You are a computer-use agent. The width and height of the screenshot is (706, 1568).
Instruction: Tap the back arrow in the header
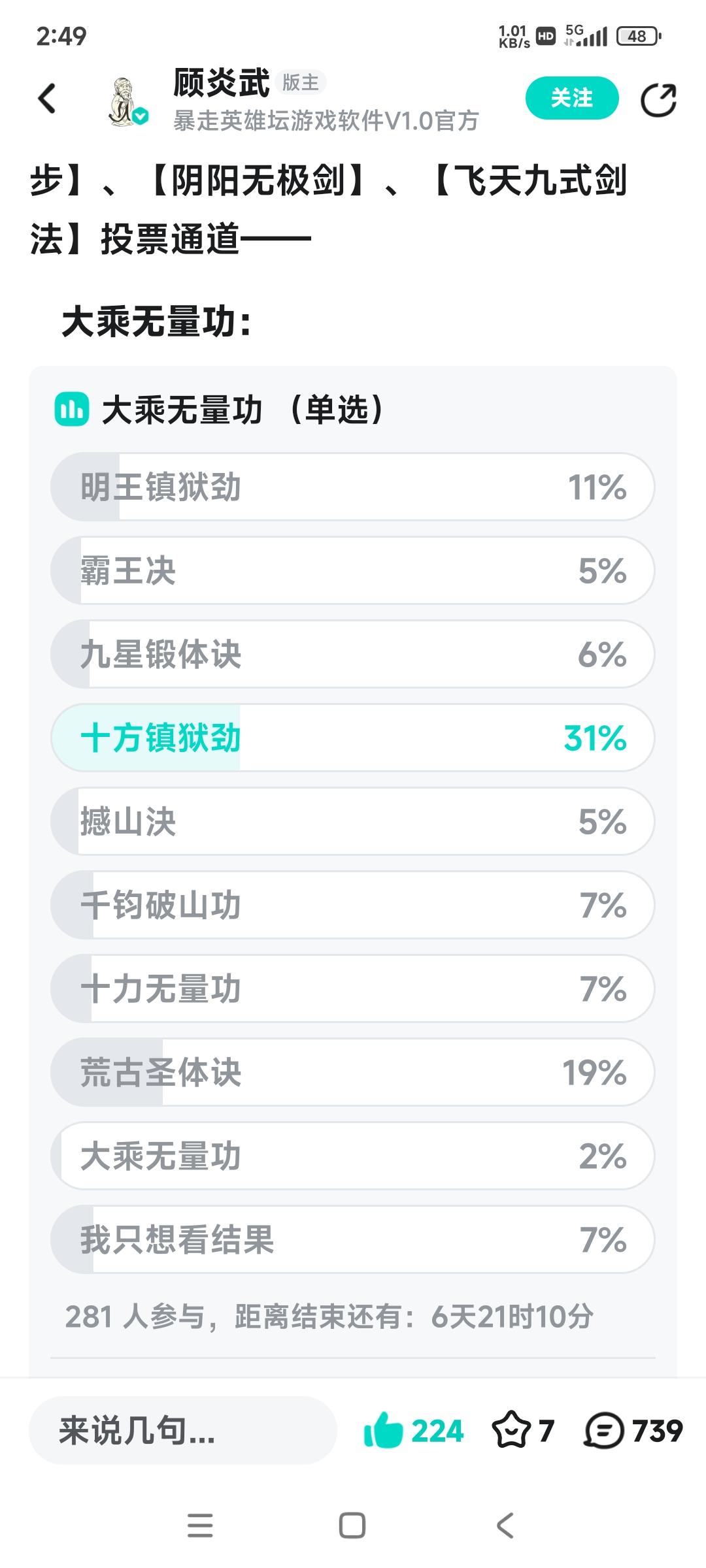(47, 99)
